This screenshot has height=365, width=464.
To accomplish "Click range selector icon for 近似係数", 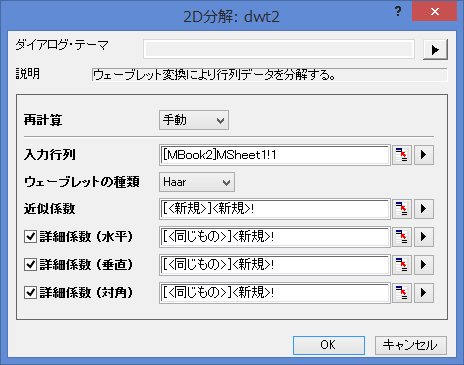I will 402,209.
